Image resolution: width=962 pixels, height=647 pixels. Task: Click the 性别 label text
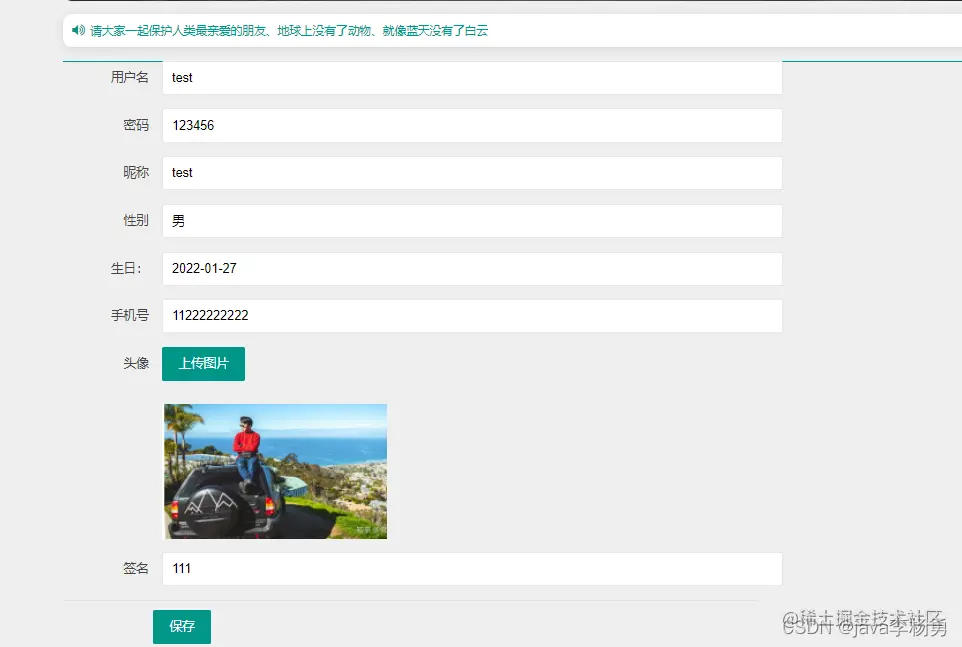click(136, 220)
